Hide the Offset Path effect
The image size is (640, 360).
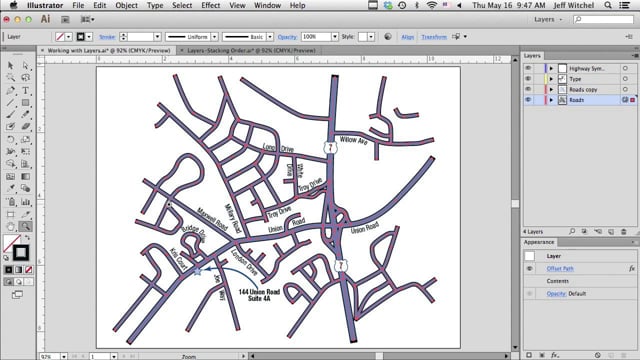pyautogui.click(x=529, y=268)
